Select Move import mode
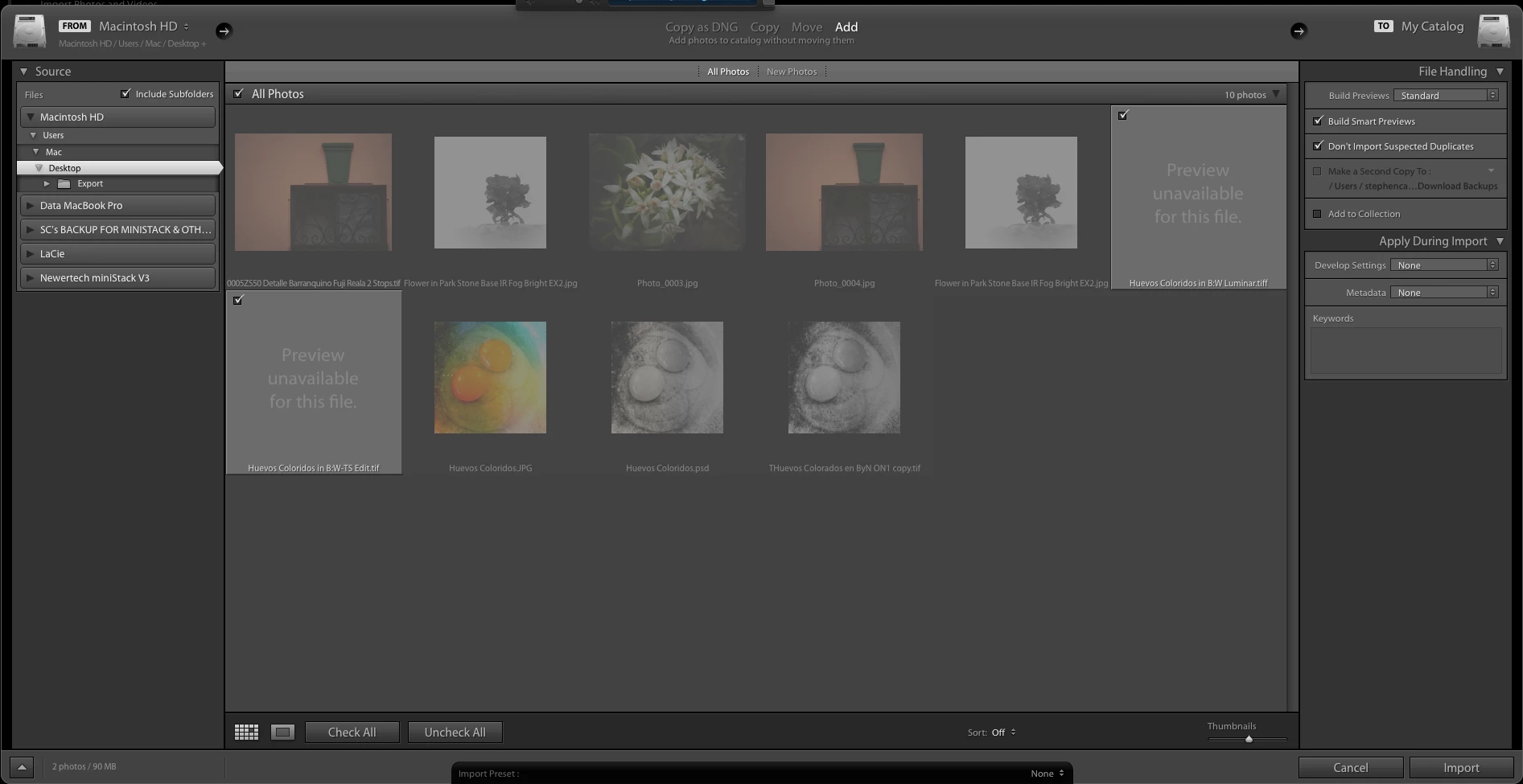Image resolution: width=1523 pixels, height=784 pixels. tap(807, 27)
